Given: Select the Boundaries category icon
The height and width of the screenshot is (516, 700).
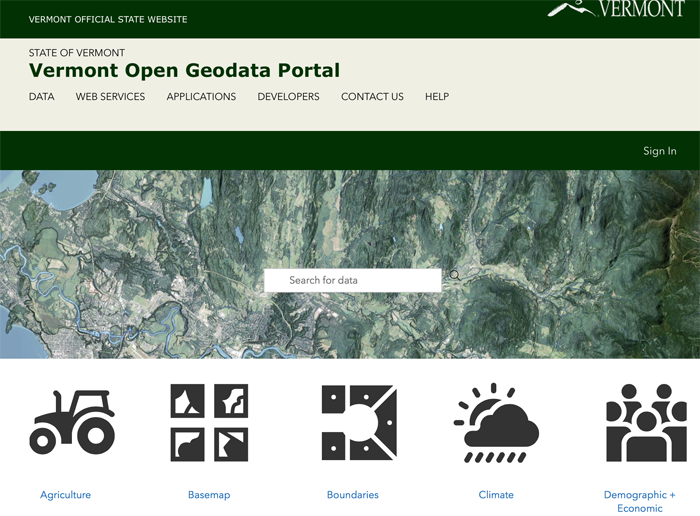Looking at the screenshot, I should pos(359,422).
